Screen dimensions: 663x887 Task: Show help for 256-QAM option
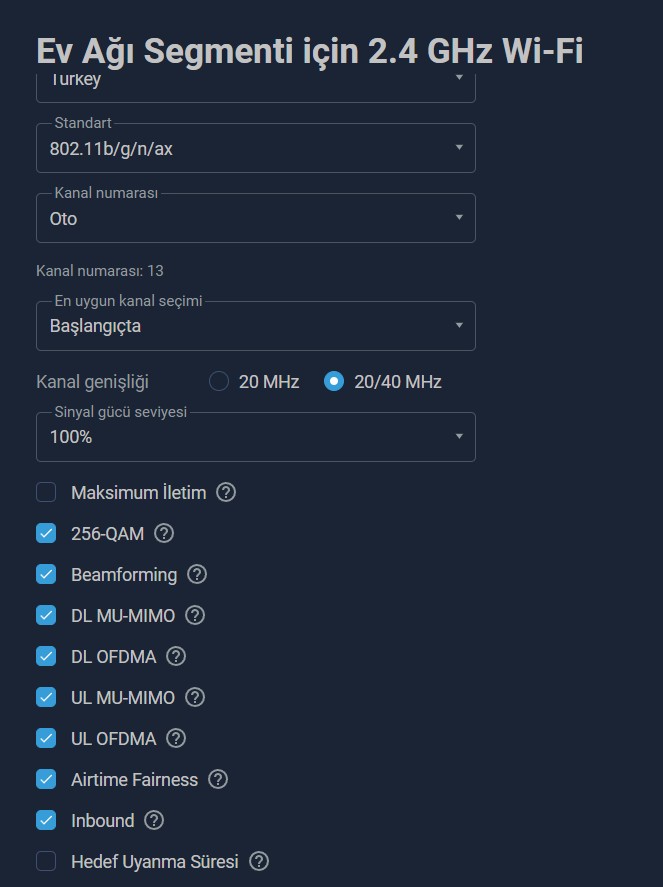coord(164,533)
